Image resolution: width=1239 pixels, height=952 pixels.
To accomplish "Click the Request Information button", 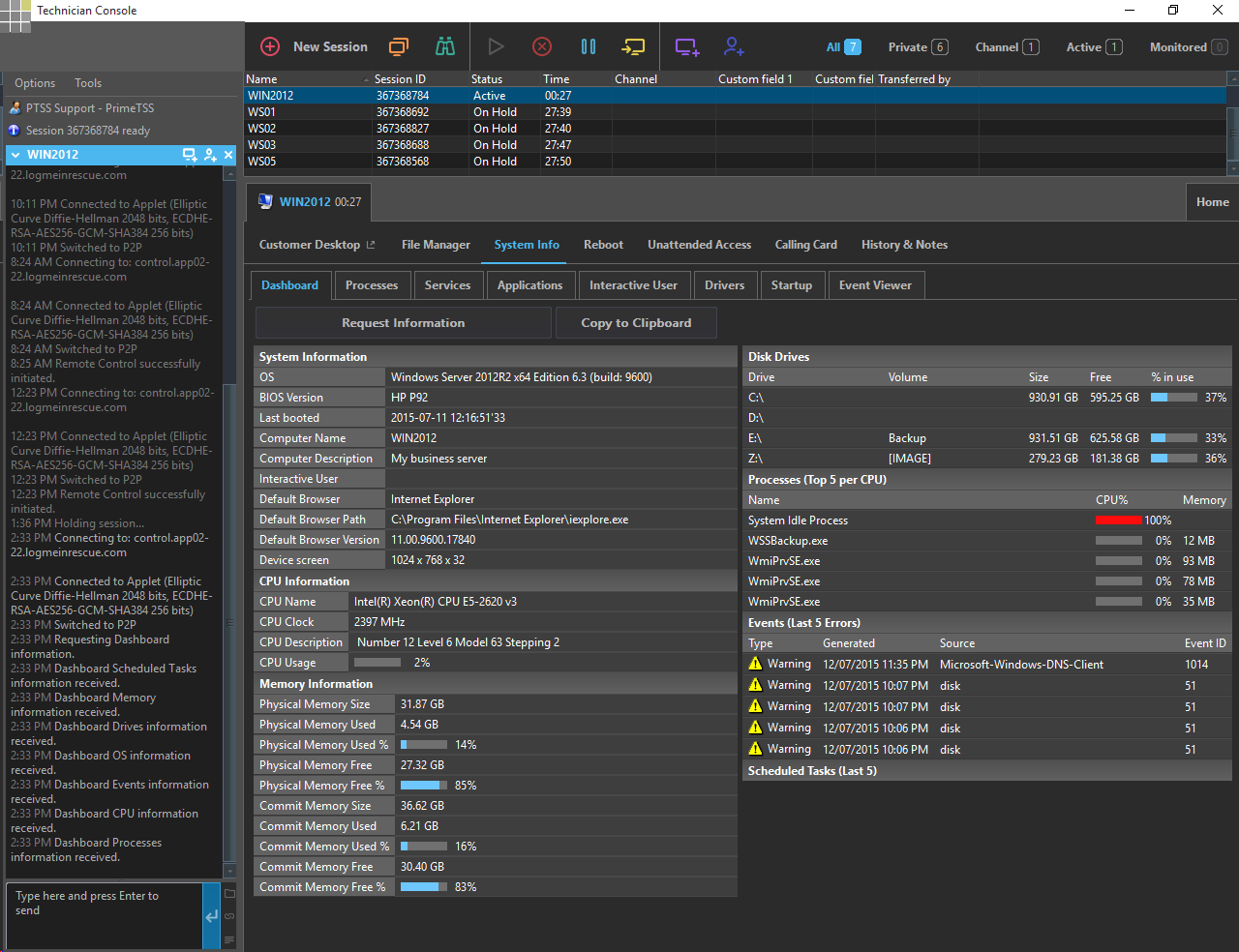I will pyautogui.click(x=403, y=323).
